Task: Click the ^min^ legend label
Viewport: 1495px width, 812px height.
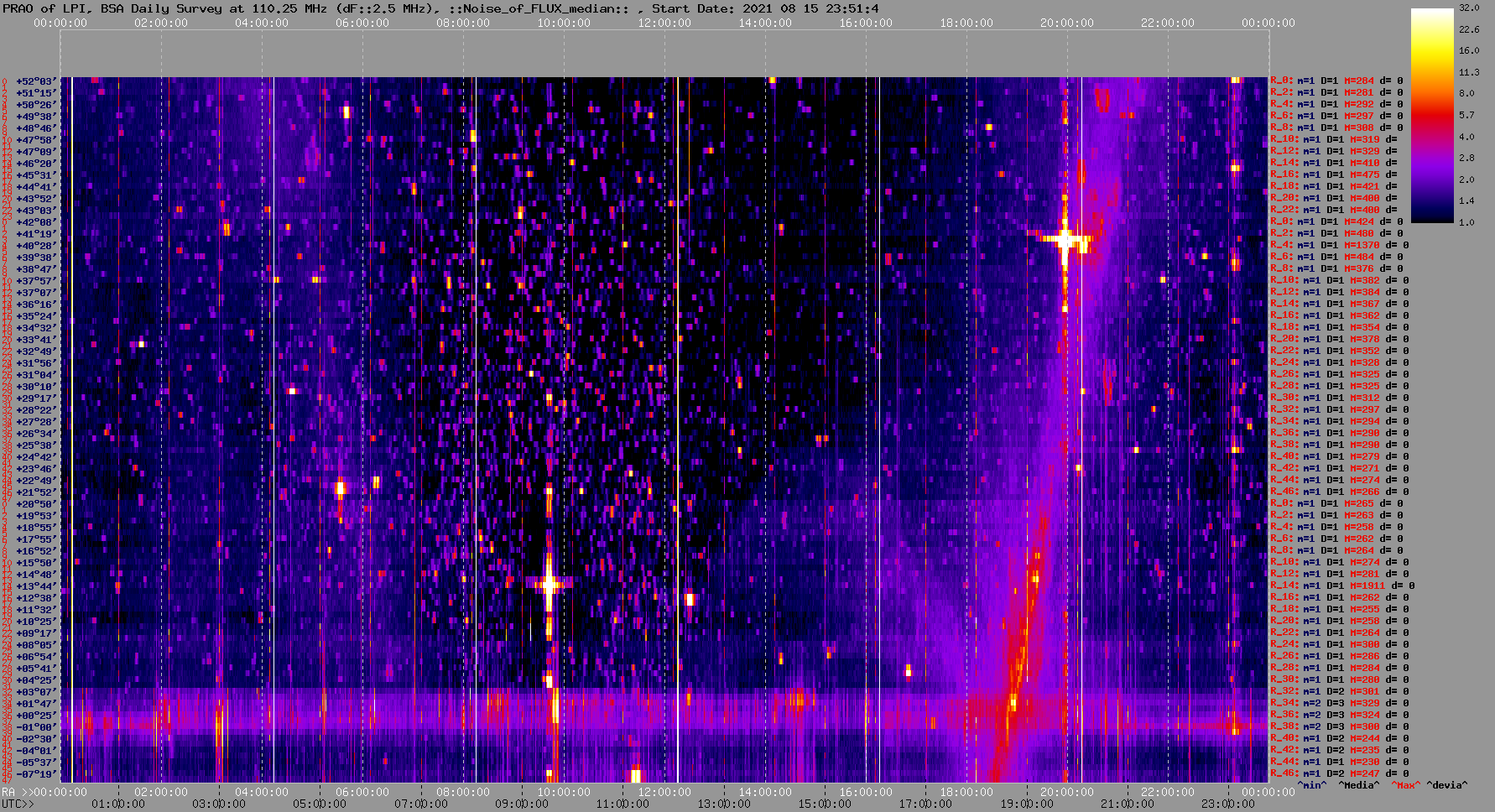Action: click(x=1312, y=785)
